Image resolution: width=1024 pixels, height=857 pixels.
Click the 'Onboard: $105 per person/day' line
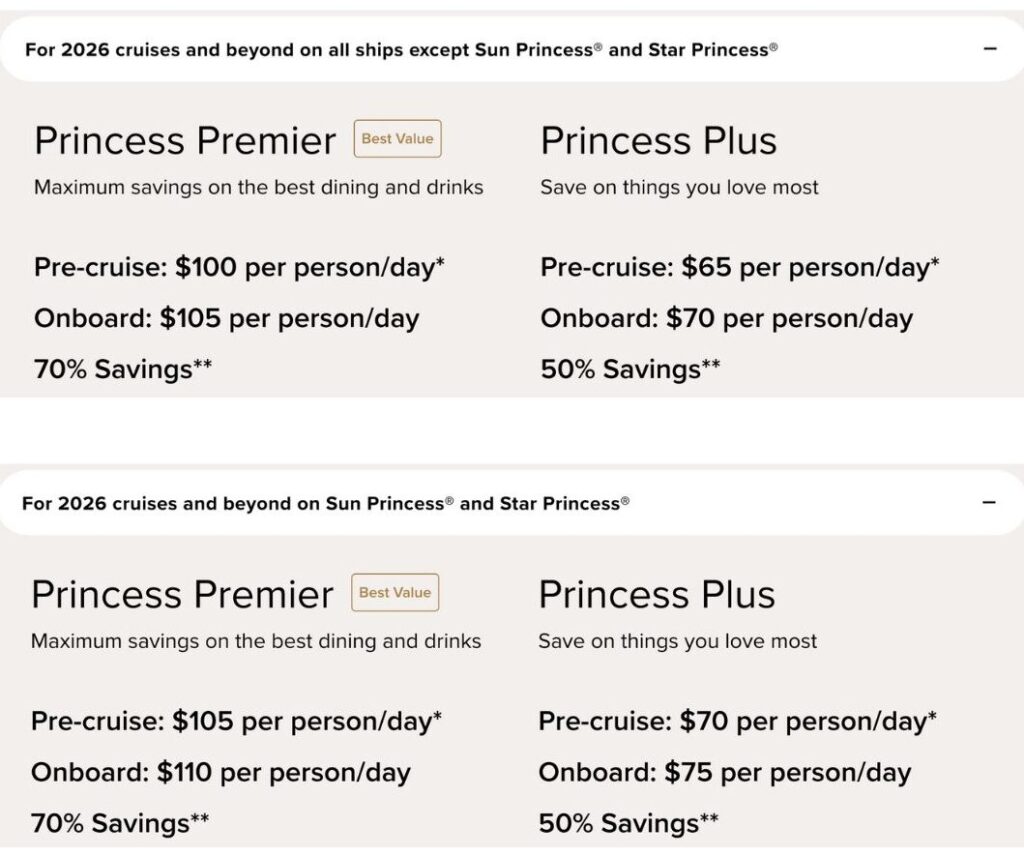tap(226, 319)
